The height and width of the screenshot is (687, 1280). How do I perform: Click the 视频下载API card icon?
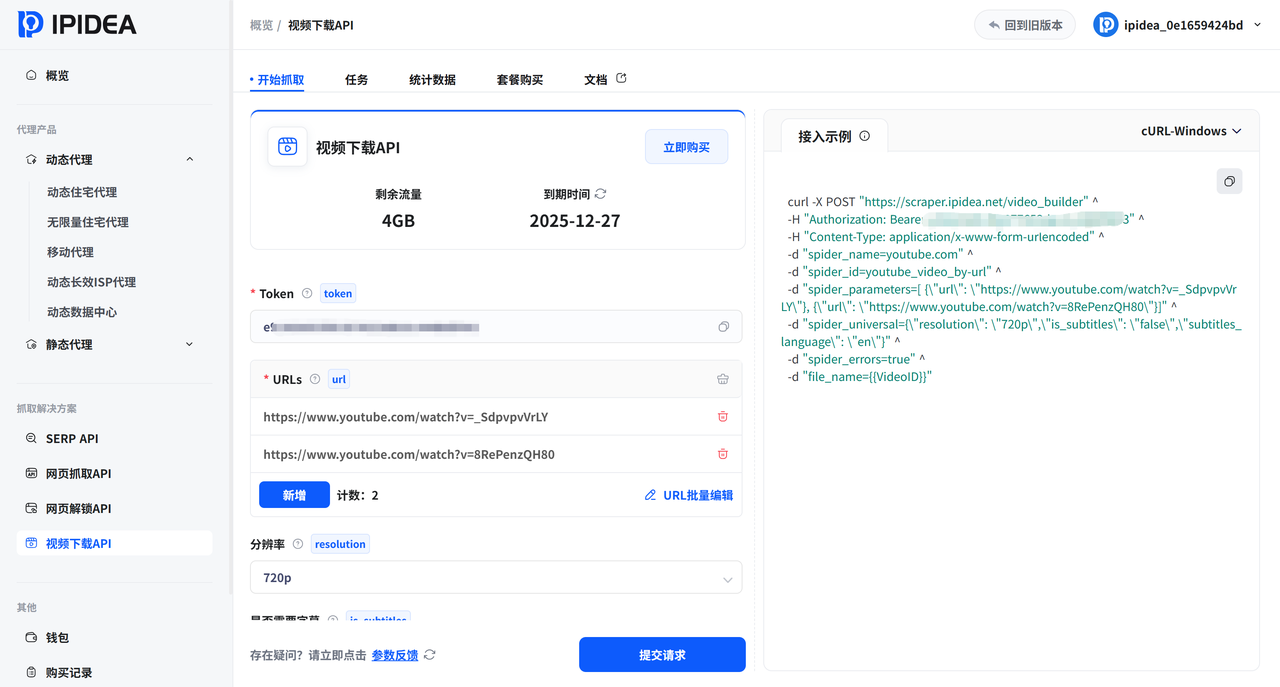coord(288,147)
